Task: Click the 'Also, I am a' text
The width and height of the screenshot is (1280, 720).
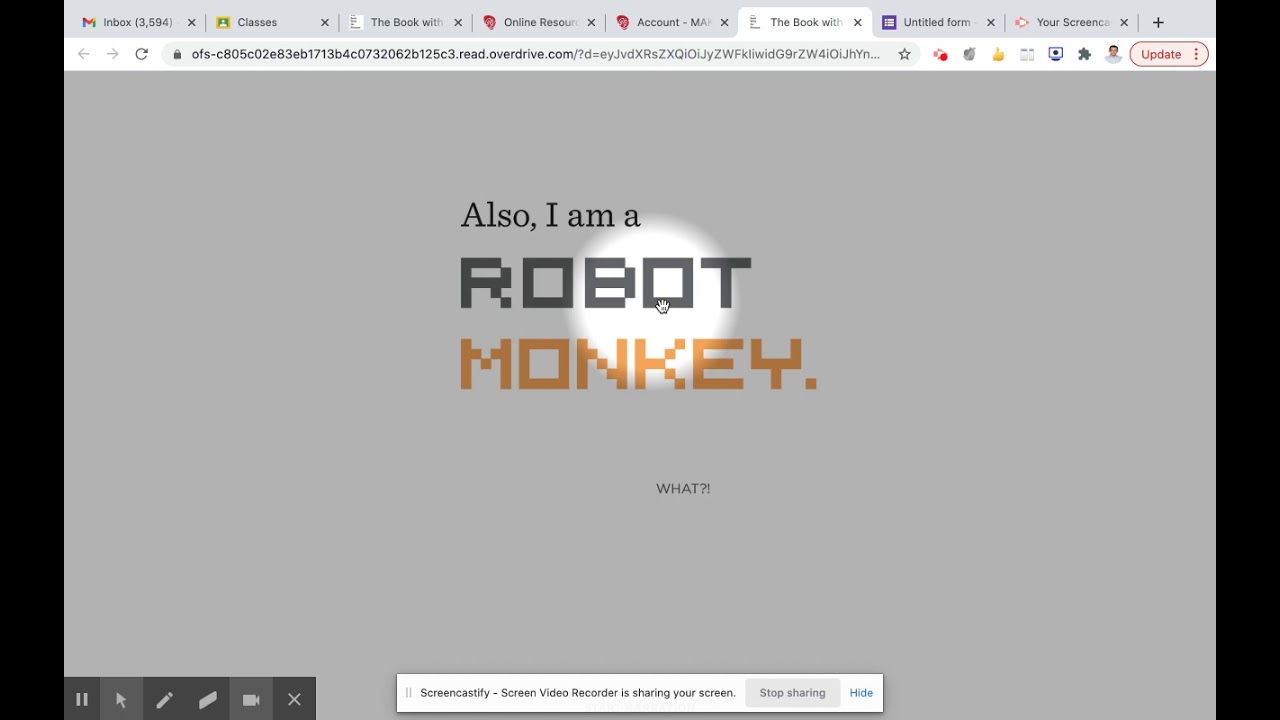Action: [550, 216]
